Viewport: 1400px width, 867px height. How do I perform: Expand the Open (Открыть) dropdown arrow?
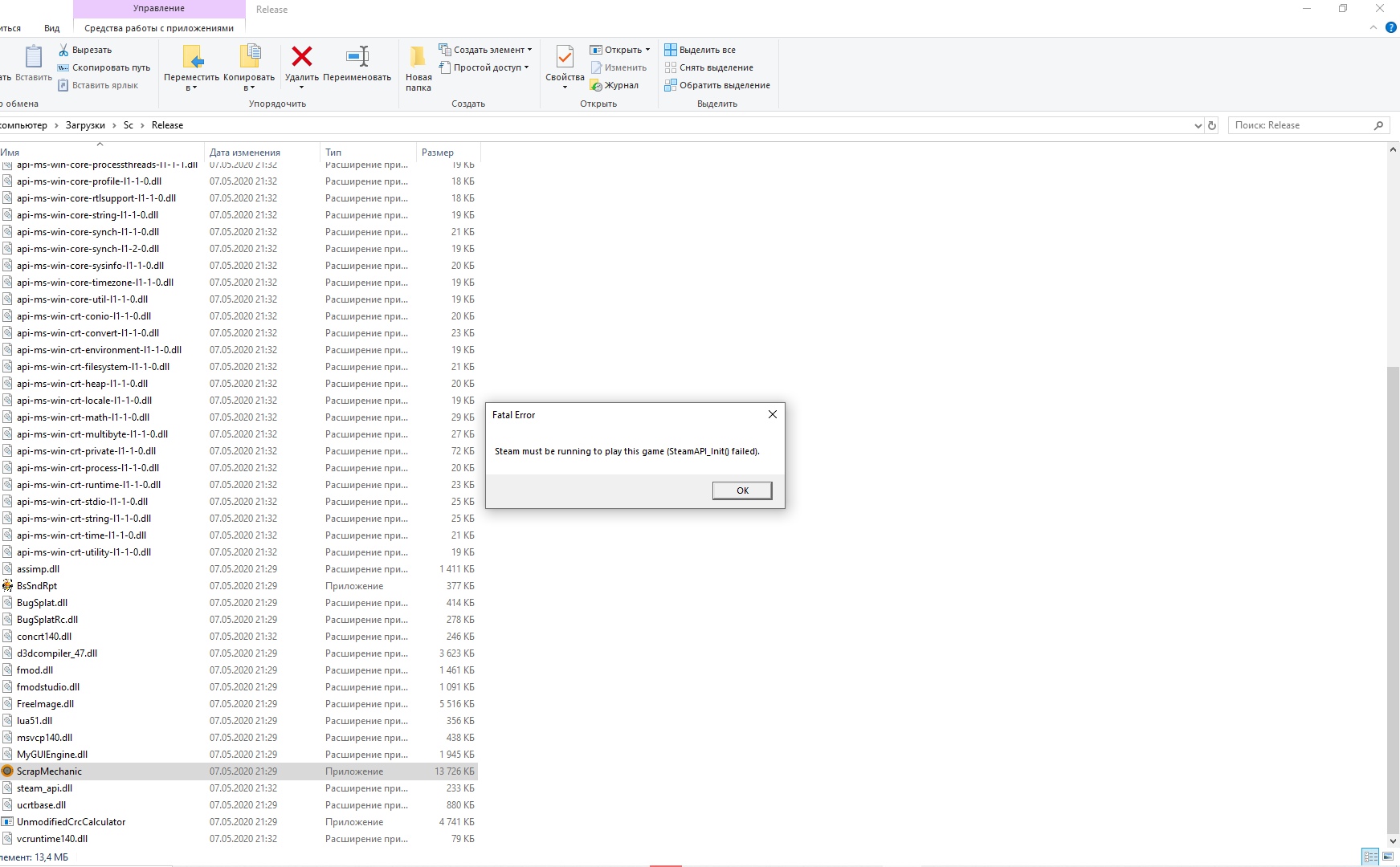647,50
